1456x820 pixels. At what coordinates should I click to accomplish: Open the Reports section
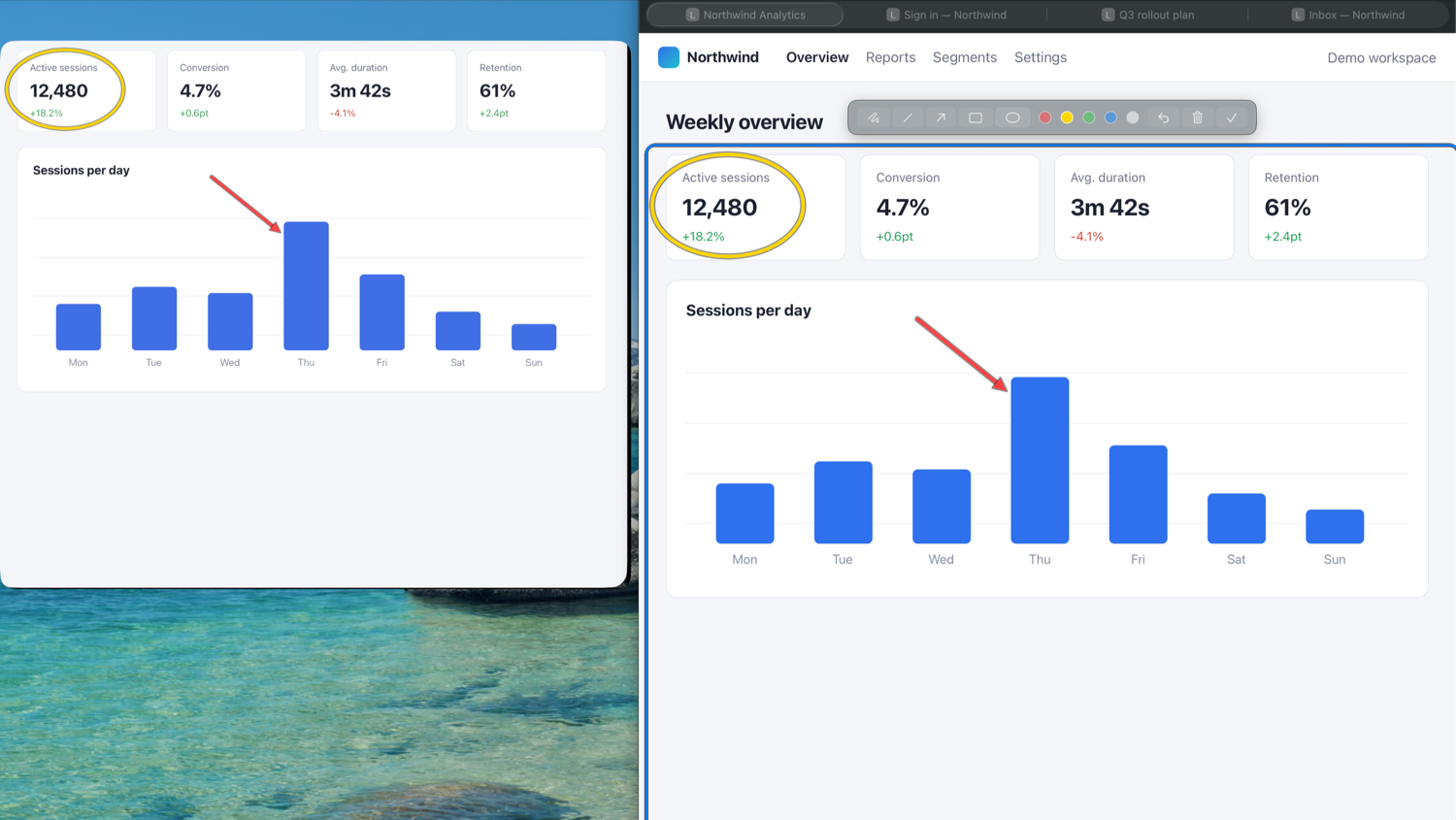pyautogui.click(x=890, y=57)
